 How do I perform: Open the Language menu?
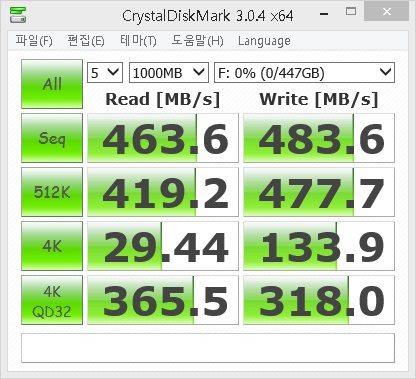(x=264, y=41)
